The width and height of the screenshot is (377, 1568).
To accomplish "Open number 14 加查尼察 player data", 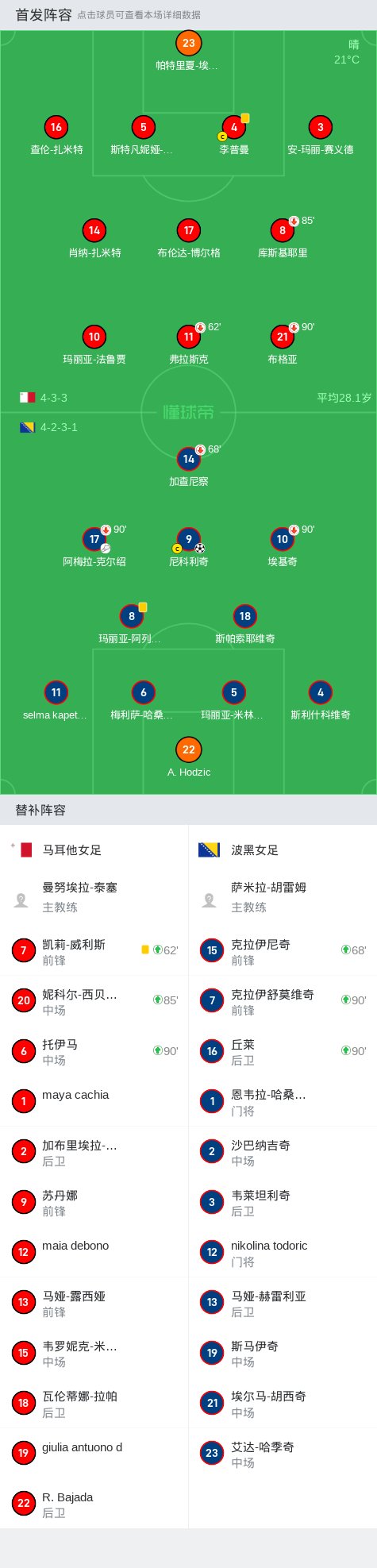I will click(189, 459).
